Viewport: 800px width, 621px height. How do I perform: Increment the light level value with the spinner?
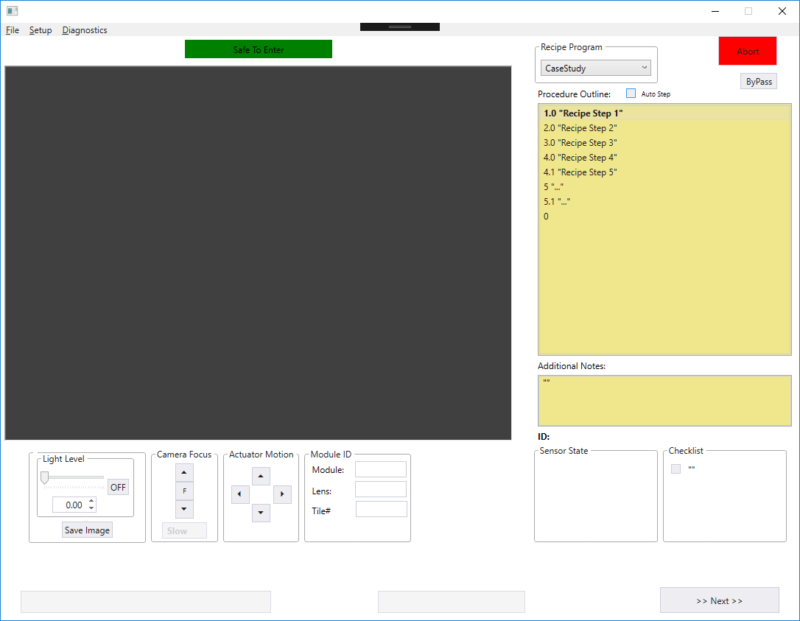[x=91, y=500]
